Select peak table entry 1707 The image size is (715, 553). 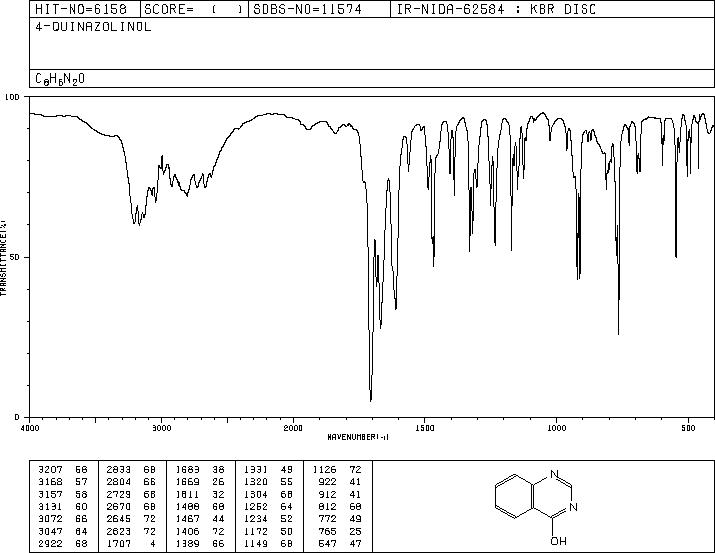coord(131,544)
